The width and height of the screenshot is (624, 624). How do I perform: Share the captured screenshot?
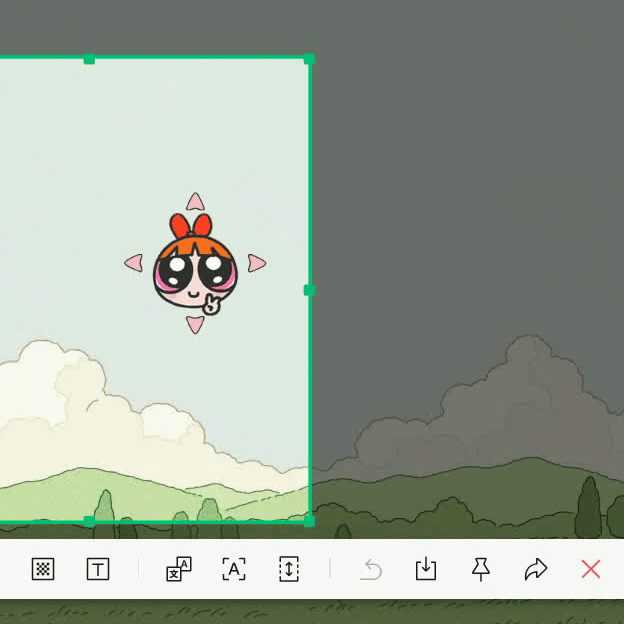[536, 569]
